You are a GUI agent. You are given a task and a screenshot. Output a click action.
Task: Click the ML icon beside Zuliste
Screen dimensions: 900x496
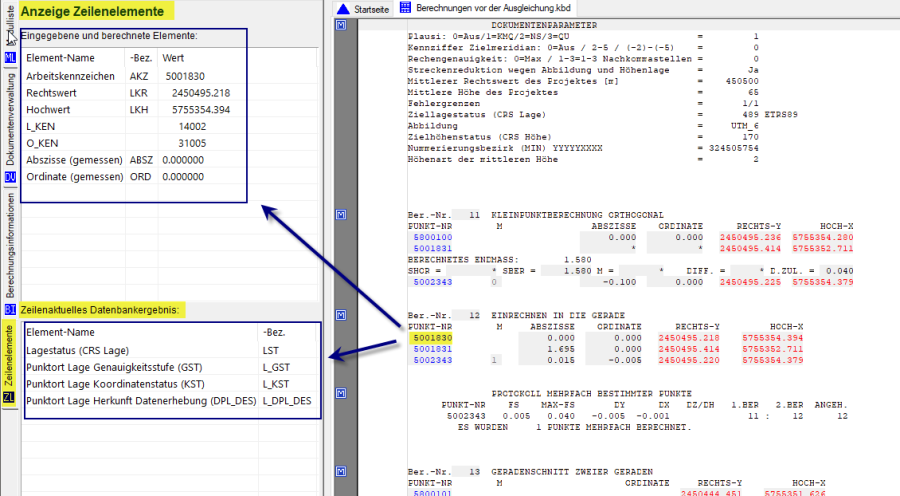click(10, 58)
